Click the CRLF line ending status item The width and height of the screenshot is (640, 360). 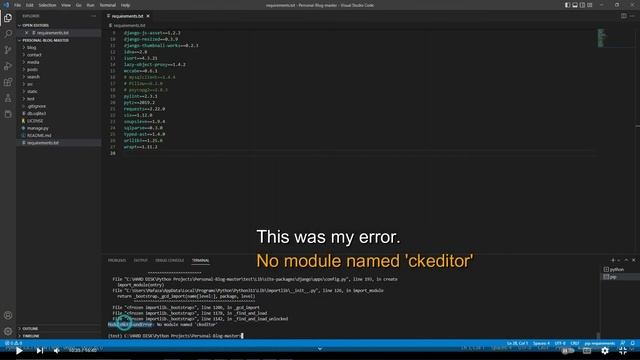(575, 343)
